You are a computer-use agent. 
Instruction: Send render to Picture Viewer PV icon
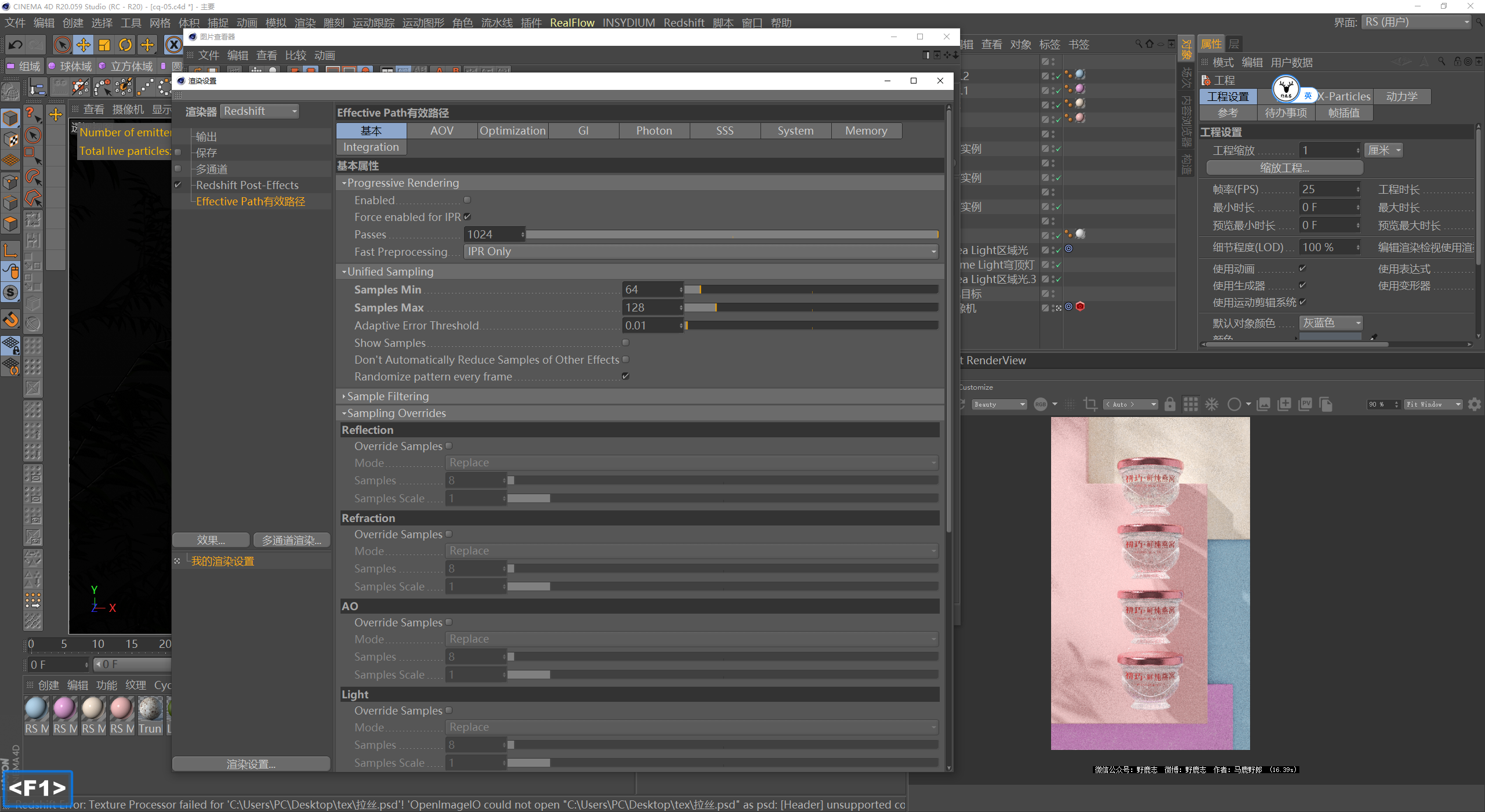pos(1305,404)
